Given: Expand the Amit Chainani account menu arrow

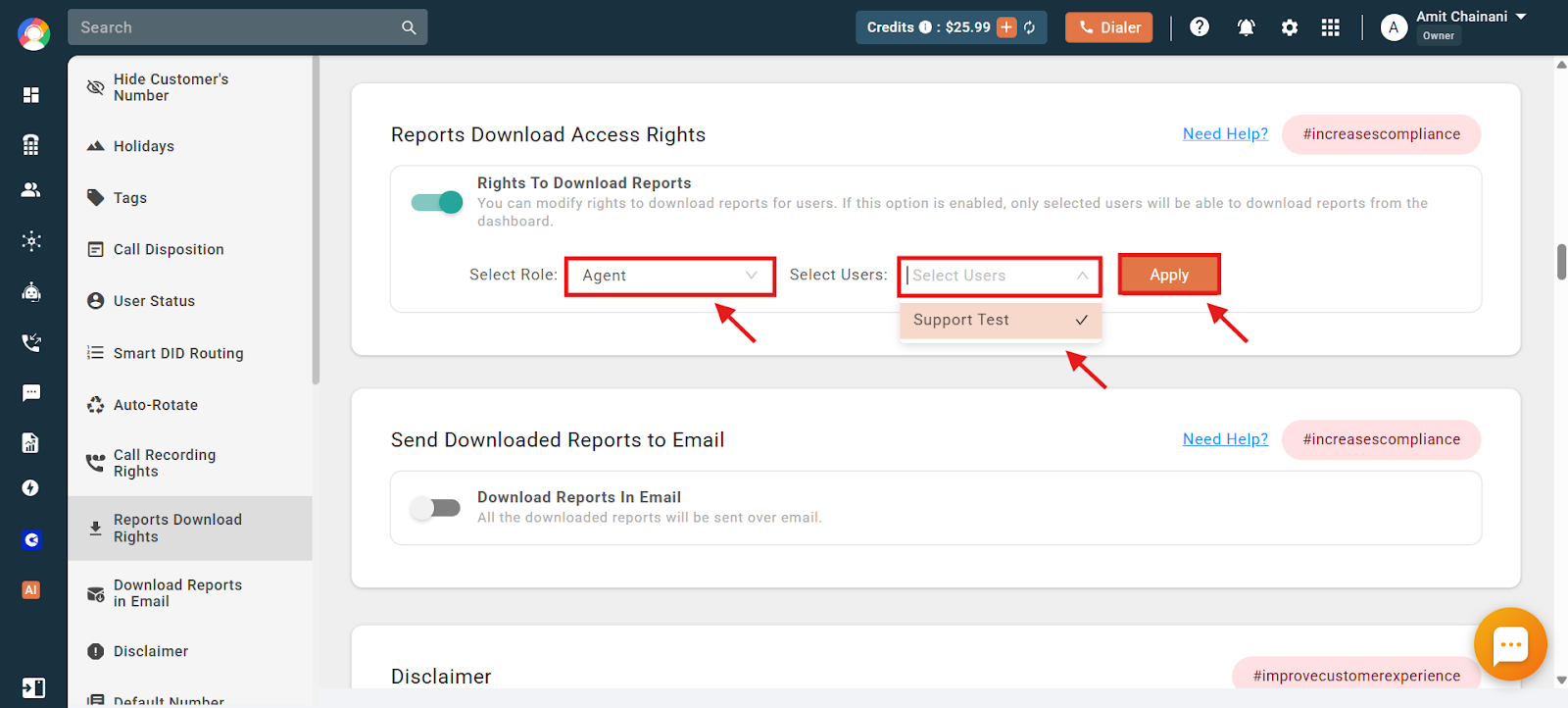Looking at the screenshot, I should pyautogui.click(x=1521, y=17).
